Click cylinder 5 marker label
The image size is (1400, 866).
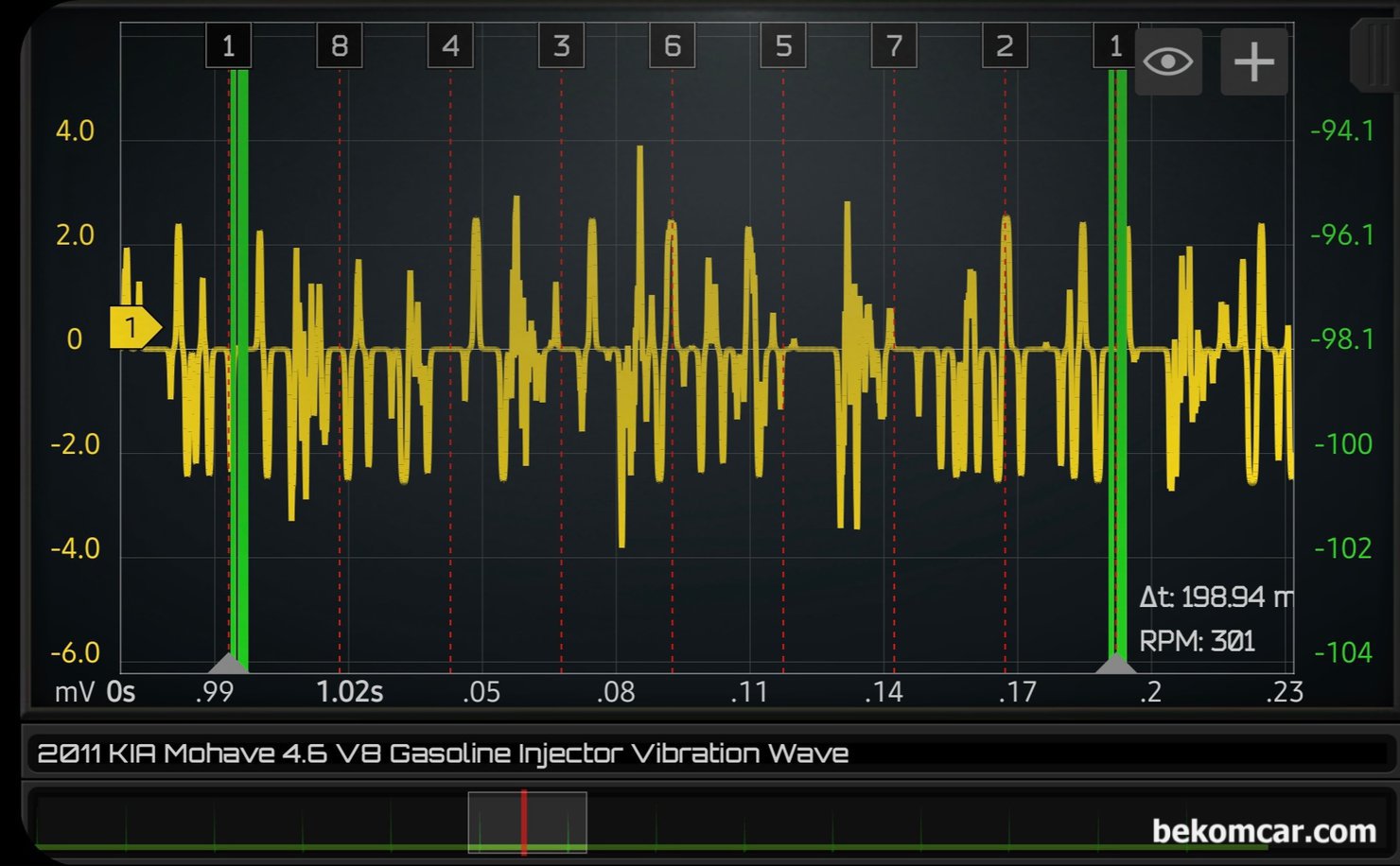tap(782, 46)
